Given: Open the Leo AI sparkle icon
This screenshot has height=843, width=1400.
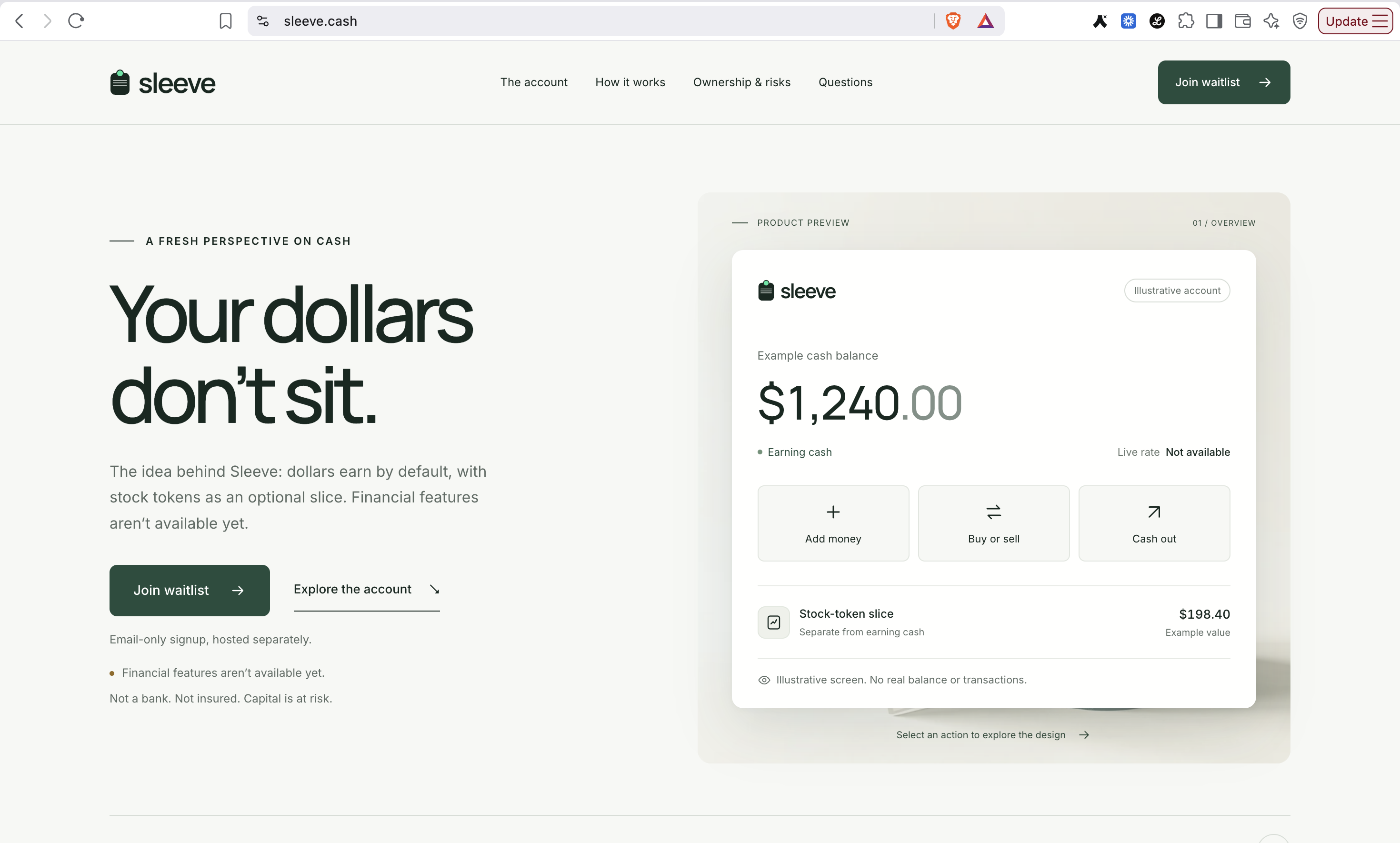Looking at the screenshot, I should click(x=1271, y=21).
